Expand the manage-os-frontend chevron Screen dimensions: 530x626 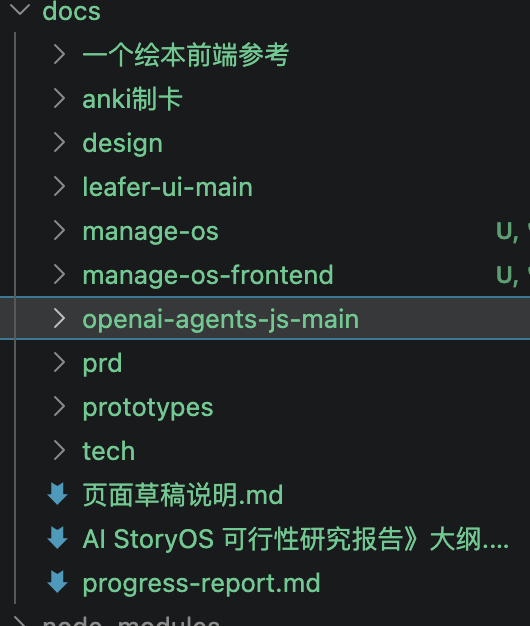pyautogui.click(x=59, y=275)
